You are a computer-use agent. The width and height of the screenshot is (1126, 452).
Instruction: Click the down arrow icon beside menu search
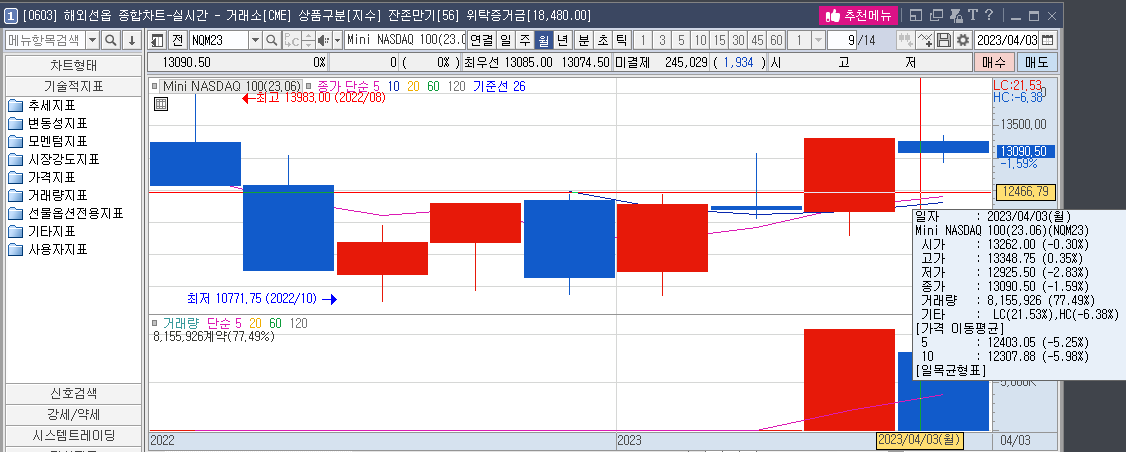pyautogui.click(x=131, y=40)
